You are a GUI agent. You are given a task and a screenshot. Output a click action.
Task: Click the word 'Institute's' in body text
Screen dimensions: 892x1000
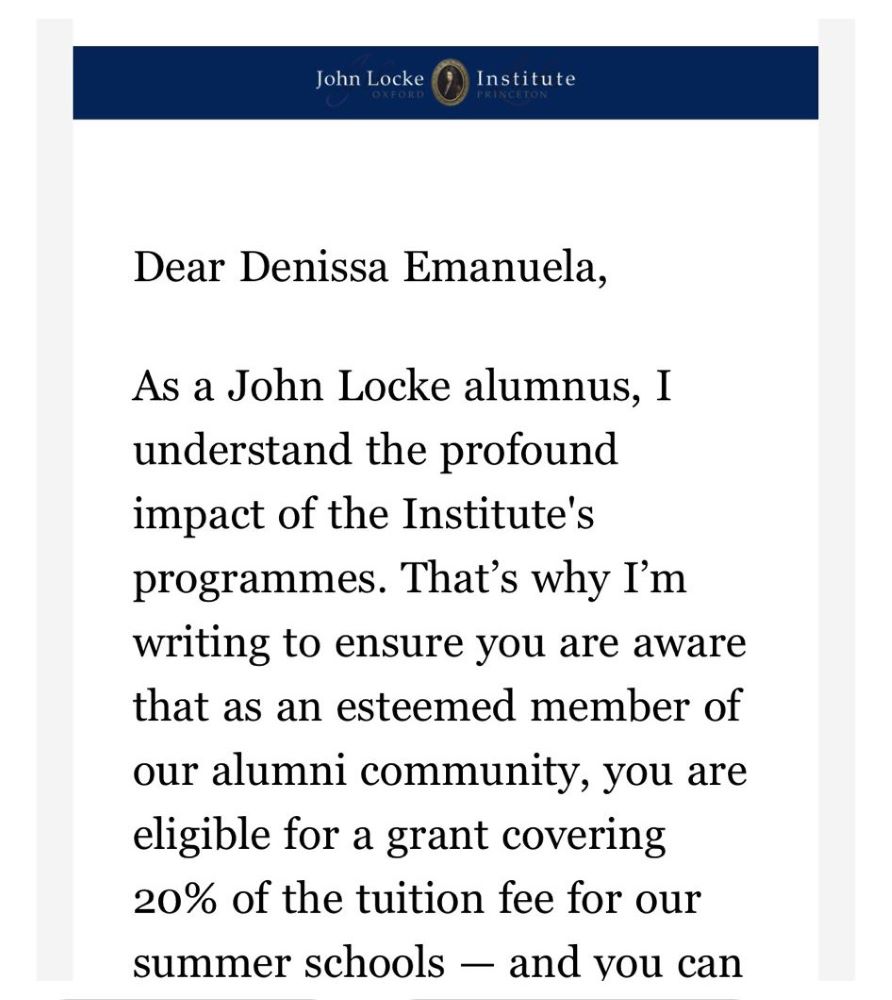[x=498, y=515]
